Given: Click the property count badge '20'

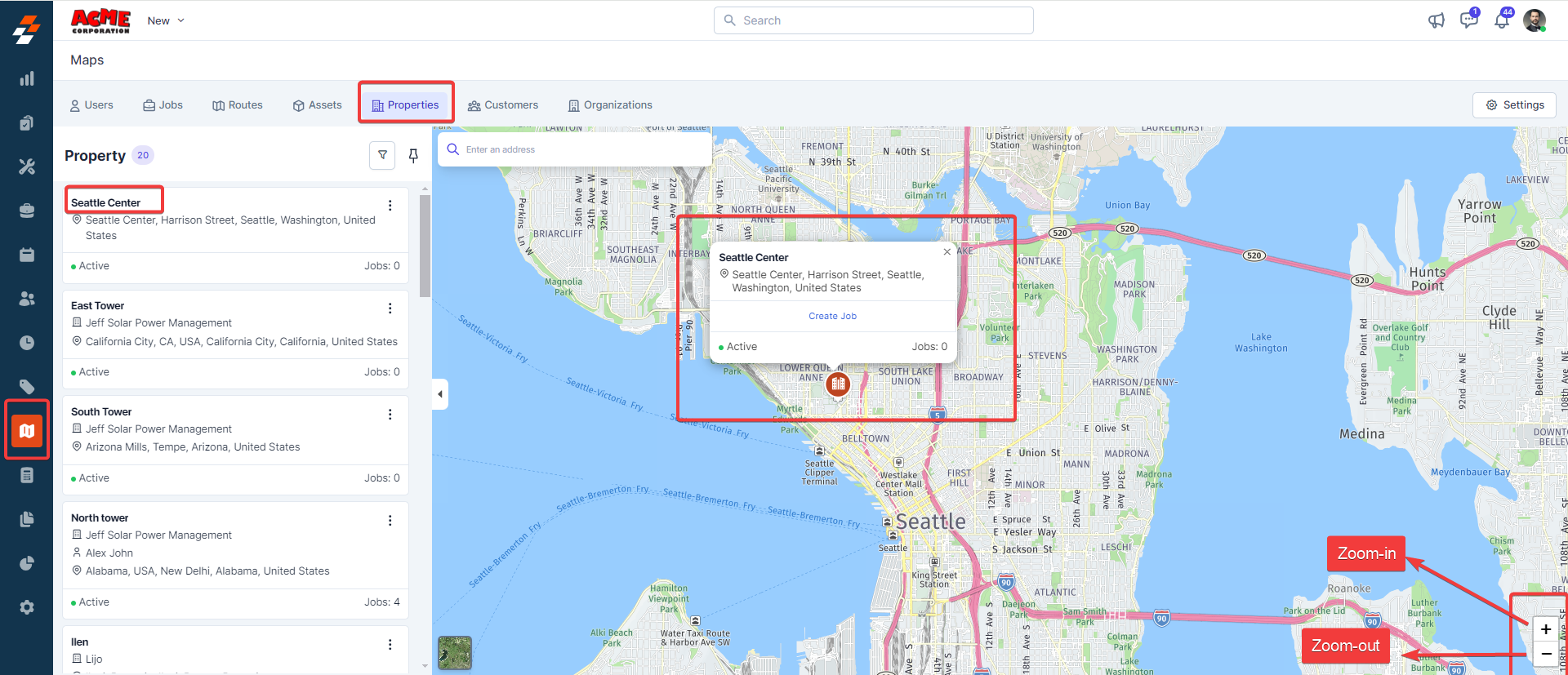Looking at the screenshot, I should [143, 155].
